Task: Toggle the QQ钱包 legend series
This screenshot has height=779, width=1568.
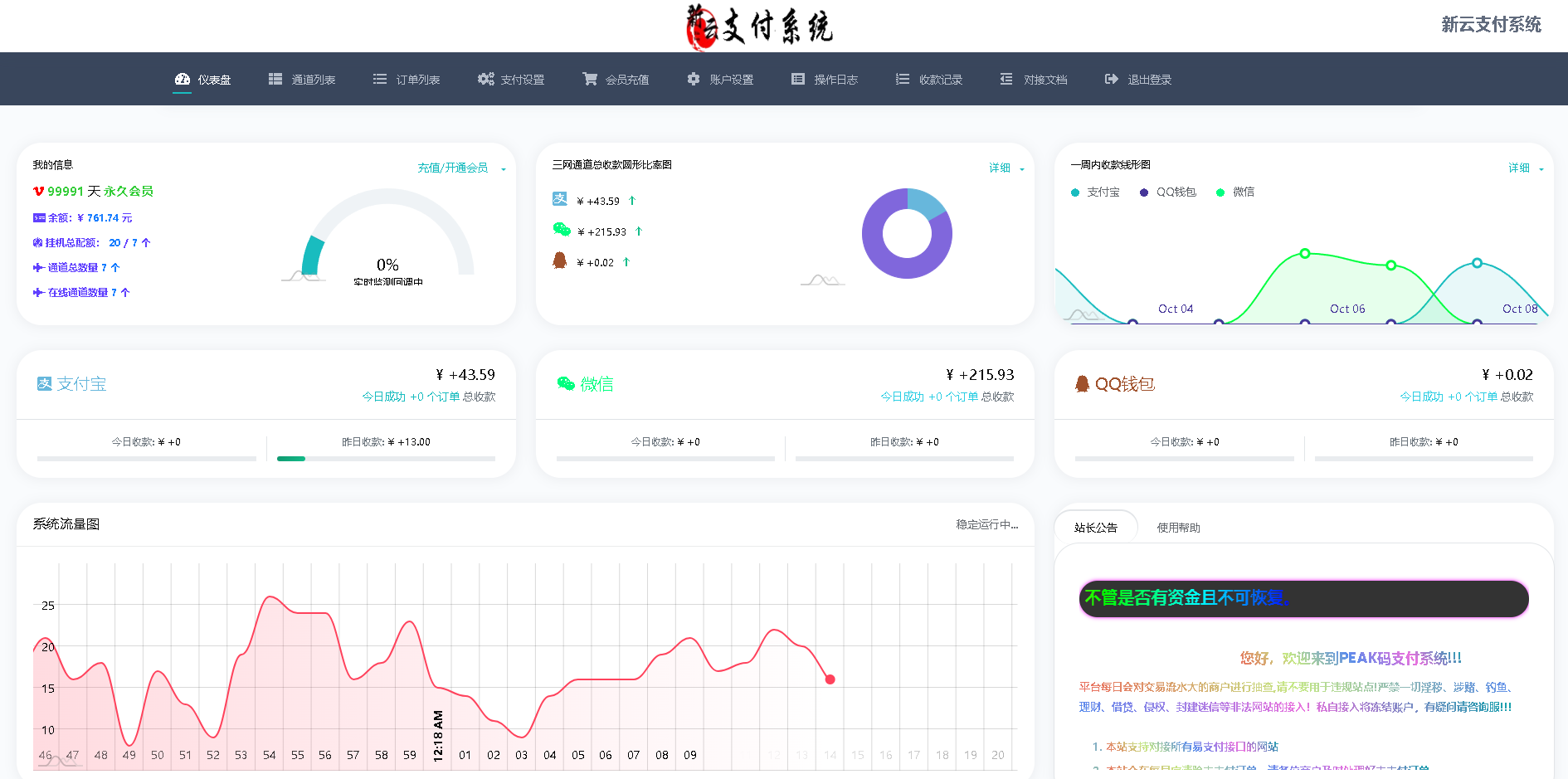Action: [1168, 192]
